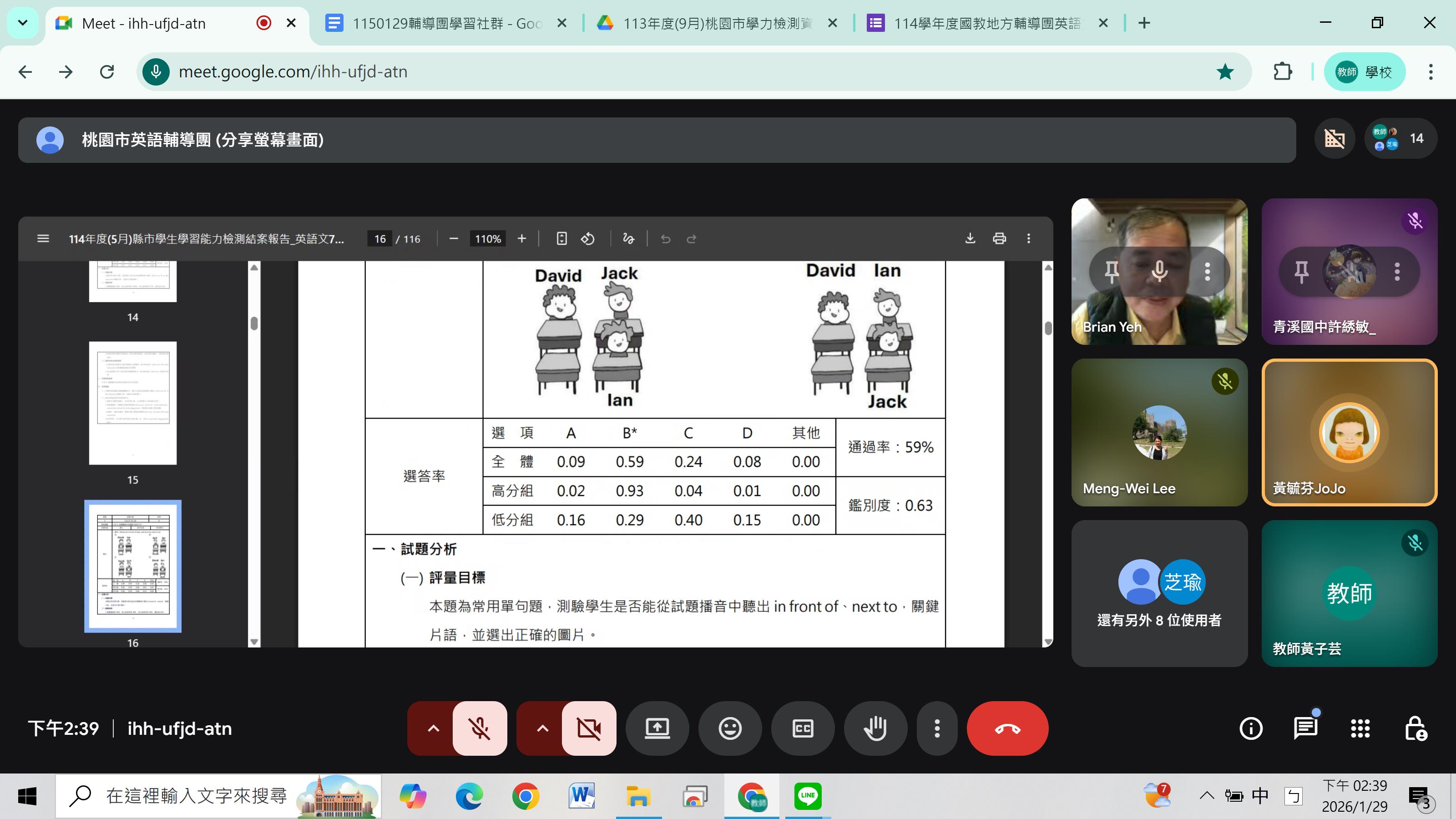Open the chat panel icon
The width and height of the screenshot is (1456, 819).
click(1305, 728)
